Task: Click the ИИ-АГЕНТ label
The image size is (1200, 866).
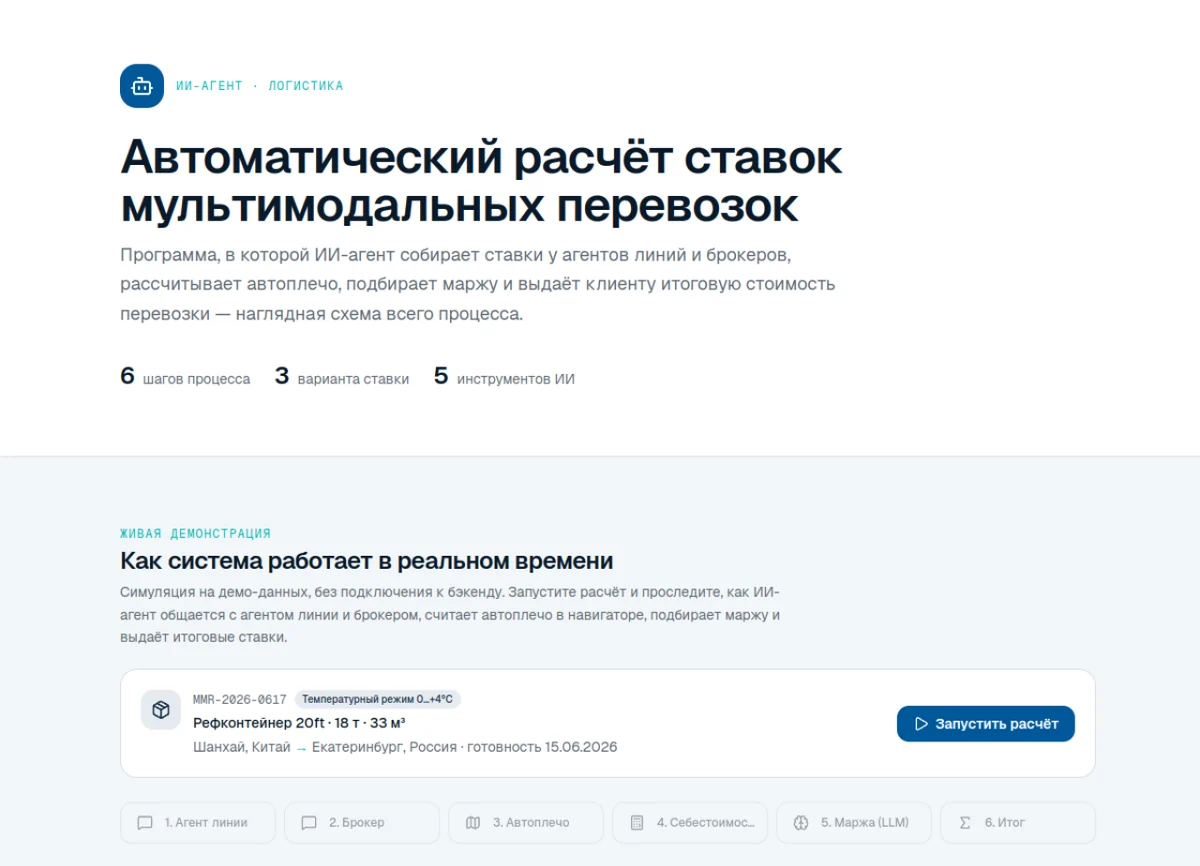Action: [x=209, y=86]
